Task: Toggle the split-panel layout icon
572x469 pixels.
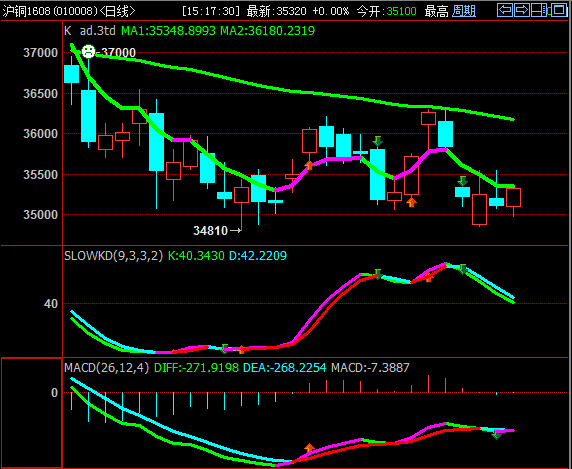Action: point(539,10)
